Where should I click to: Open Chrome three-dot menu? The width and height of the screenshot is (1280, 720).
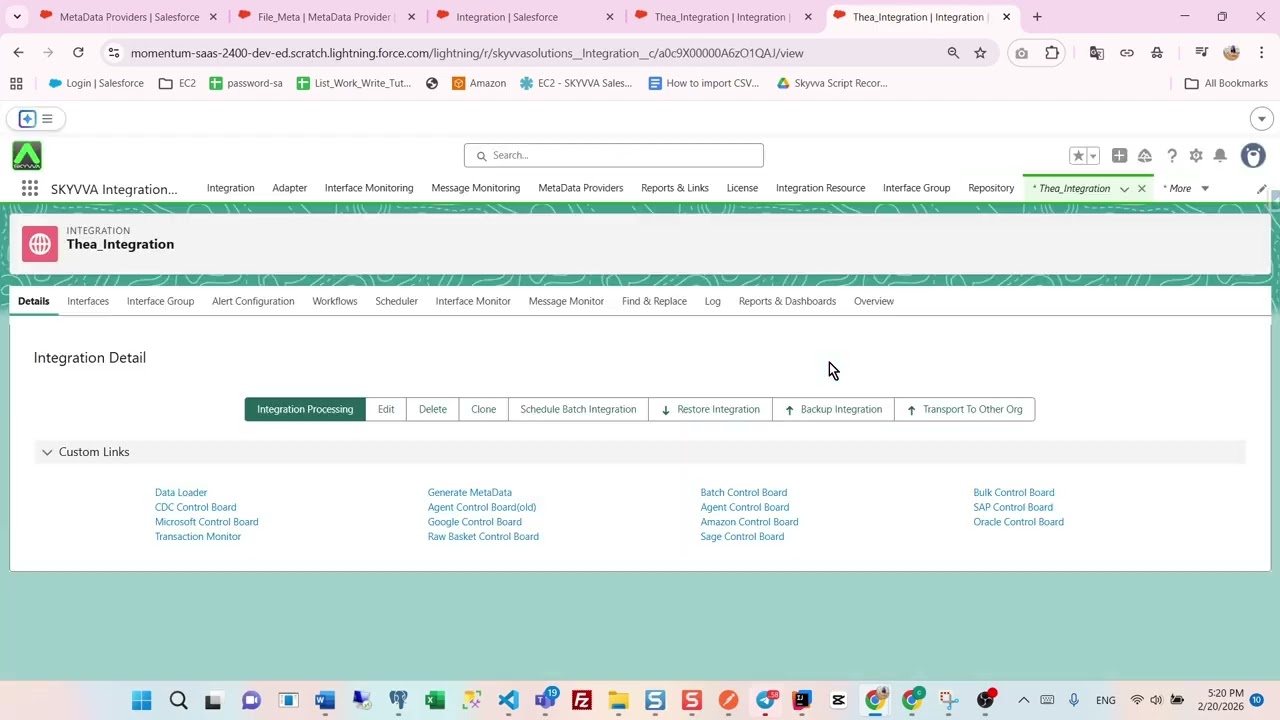pyautogui.click(x=1261, y=53)
